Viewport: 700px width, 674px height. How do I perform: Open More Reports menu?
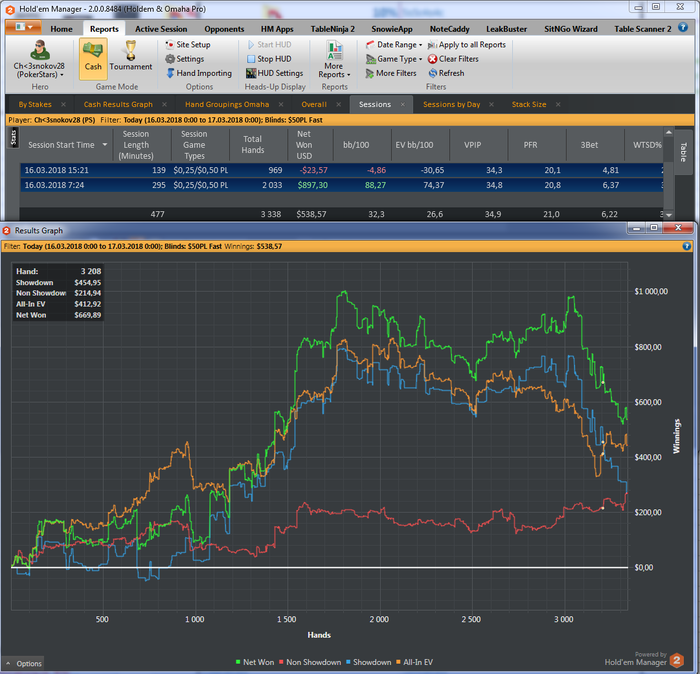(x=334, y=59)
